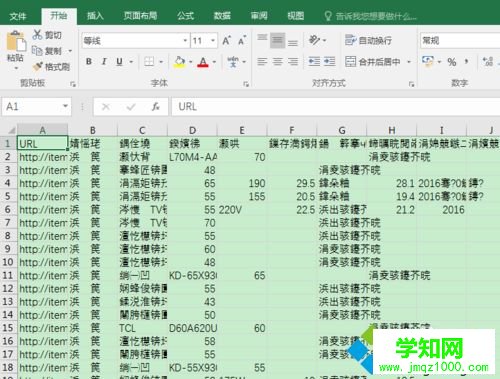
Task: Apply red font color A
Action: click(203, 61)
